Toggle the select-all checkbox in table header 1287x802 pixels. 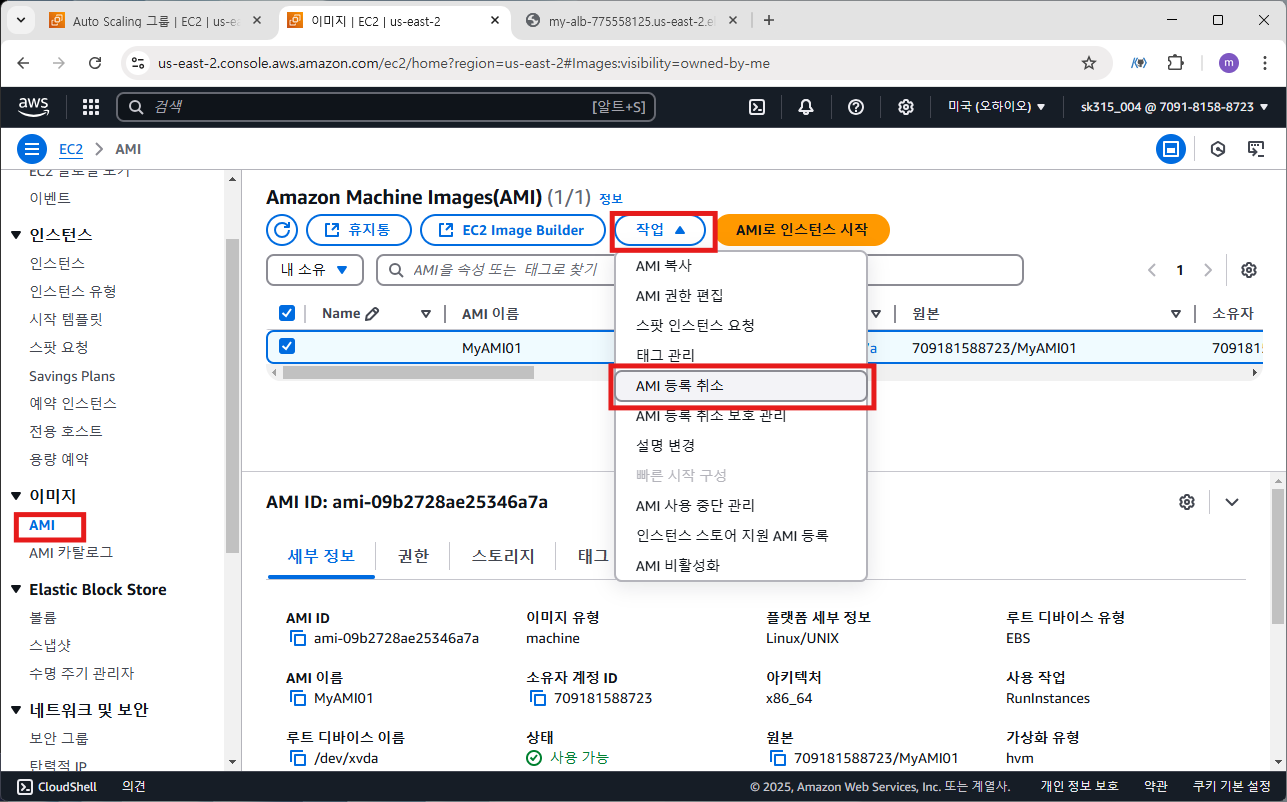tap(287, 314)
